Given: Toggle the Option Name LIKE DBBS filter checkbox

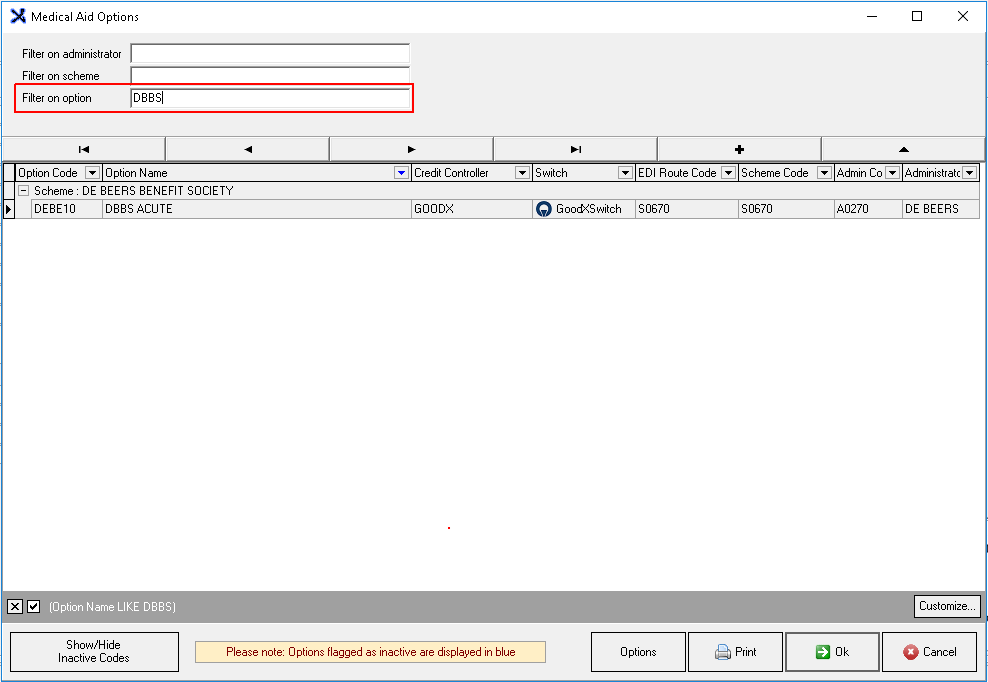Looking at the screenshot, I should point(34,606).
